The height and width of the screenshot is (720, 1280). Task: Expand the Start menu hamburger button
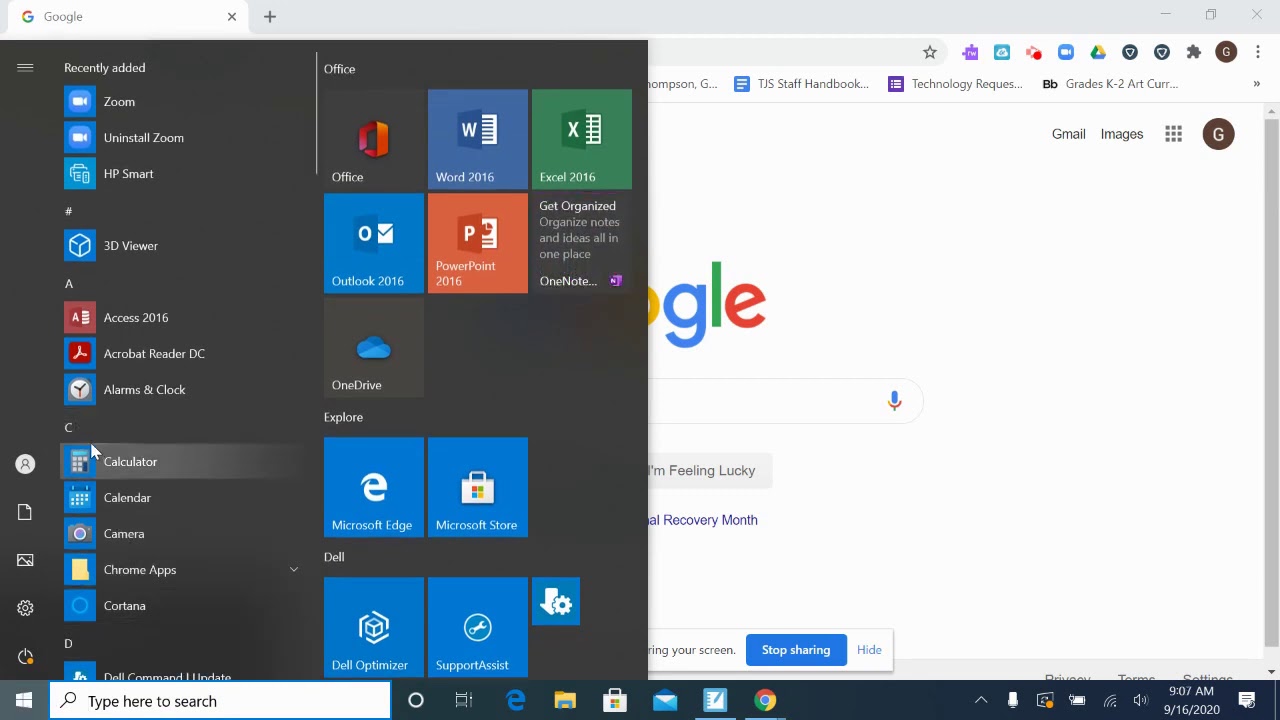click(x=25, y=68)
